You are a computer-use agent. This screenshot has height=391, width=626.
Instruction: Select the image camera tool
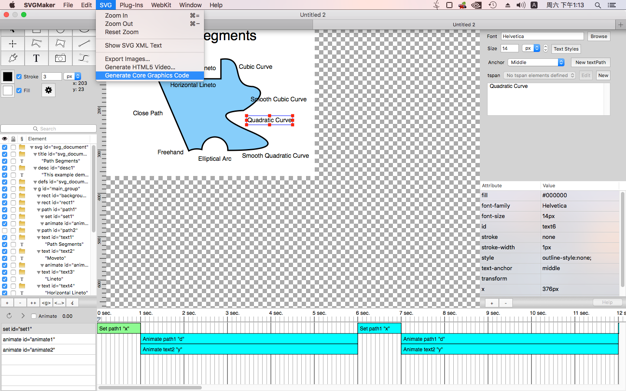(x=60, y=58)
